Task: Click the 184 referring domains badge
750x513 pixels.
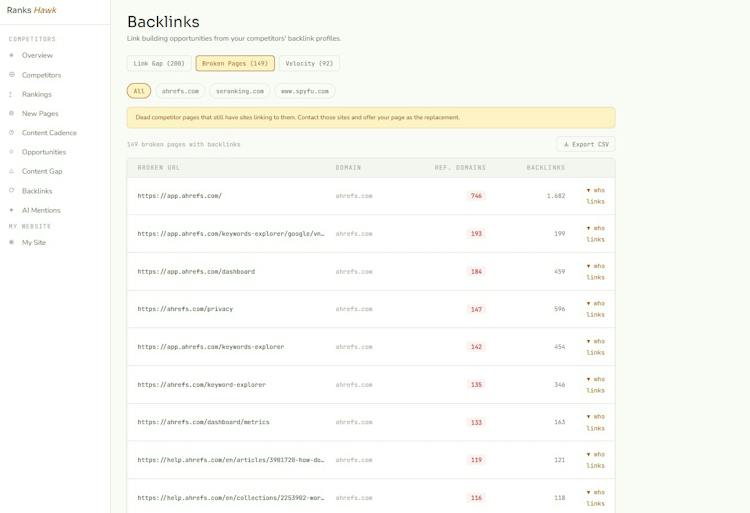Action: pos(476,271)
